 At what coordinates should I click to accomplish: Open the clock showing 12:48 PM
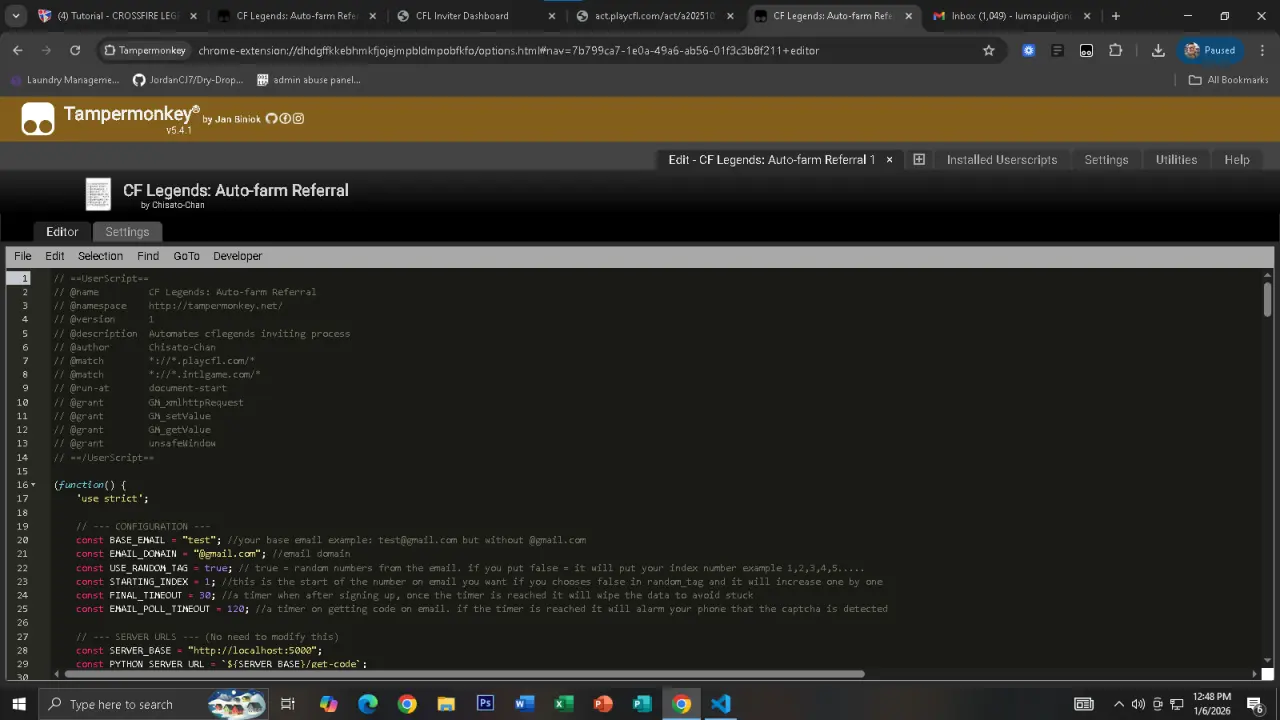[x=1211, y=704]
